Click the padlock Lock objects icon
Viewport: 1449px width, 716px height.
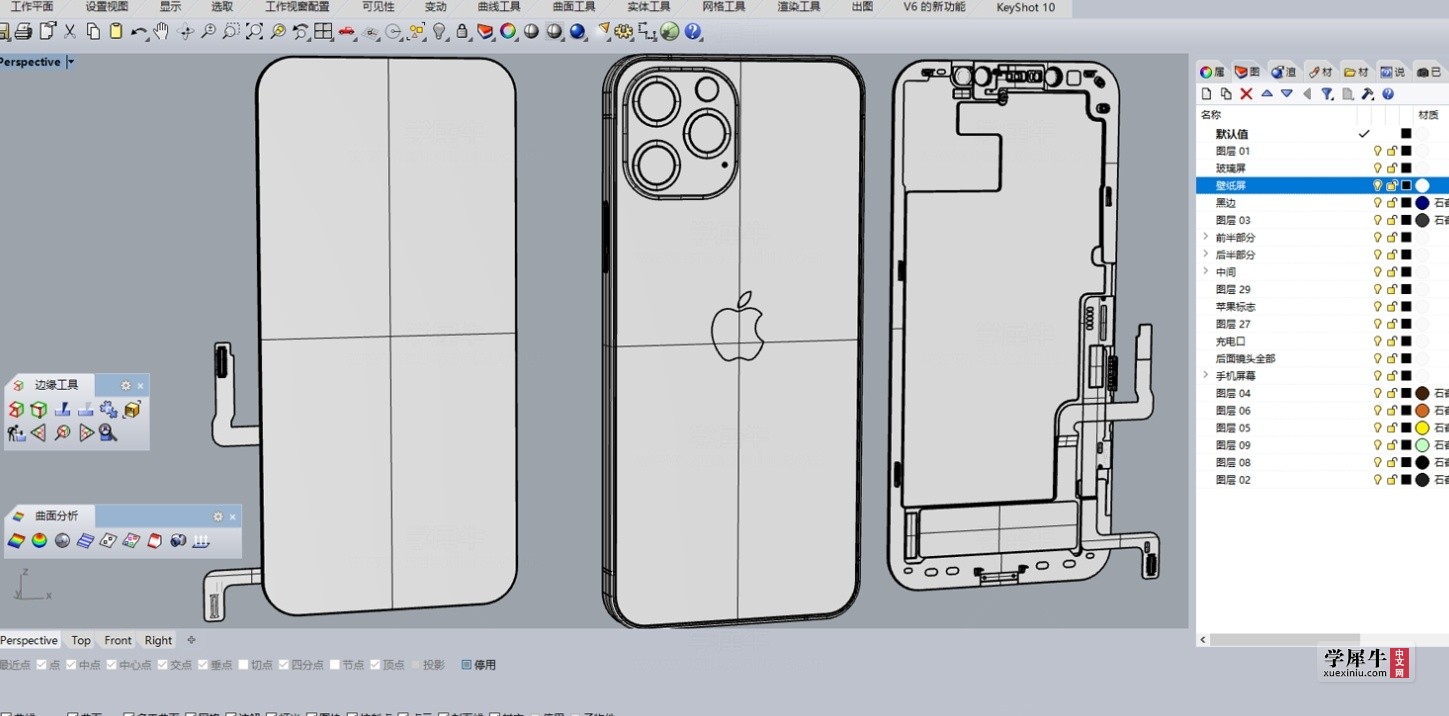click(x=462, y=32)
